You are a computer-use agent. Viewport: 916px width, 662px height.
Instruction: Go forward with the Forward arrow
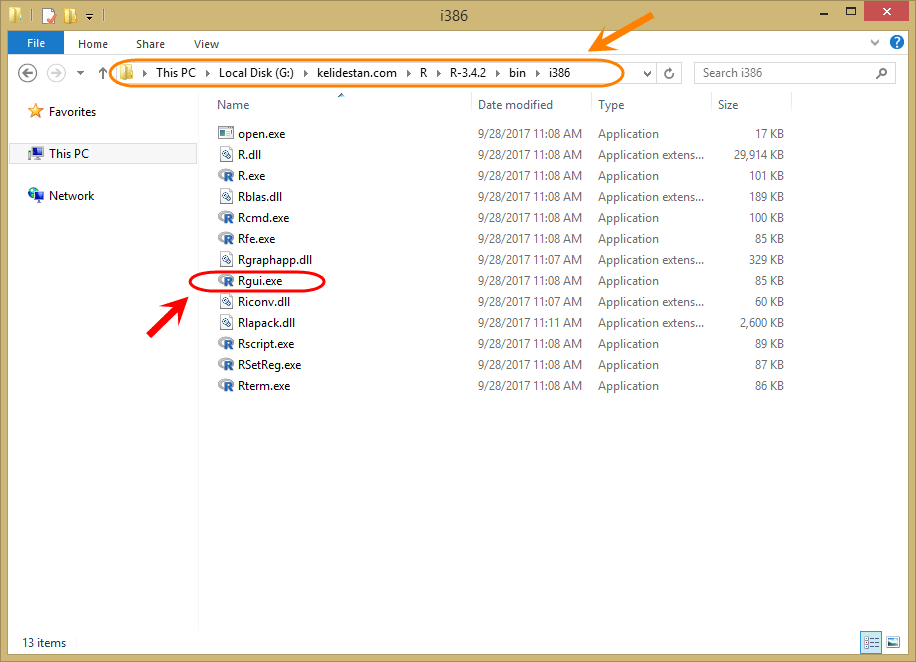pos(56,73)
